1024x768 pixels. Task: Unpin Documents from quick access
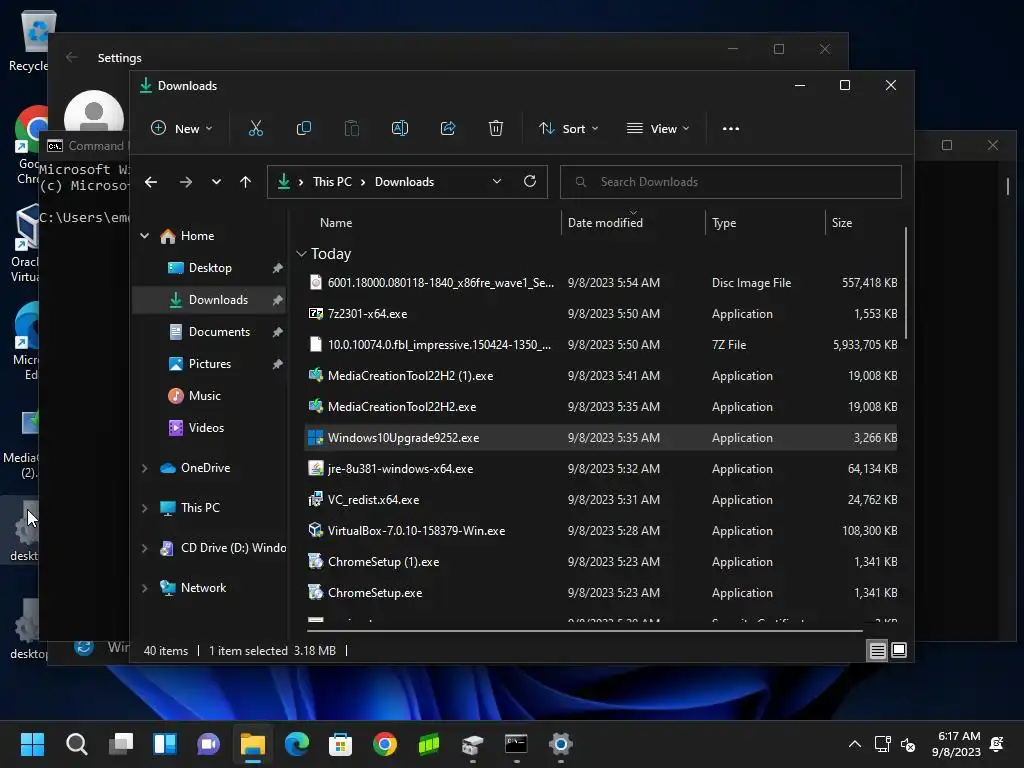(278, 332)
